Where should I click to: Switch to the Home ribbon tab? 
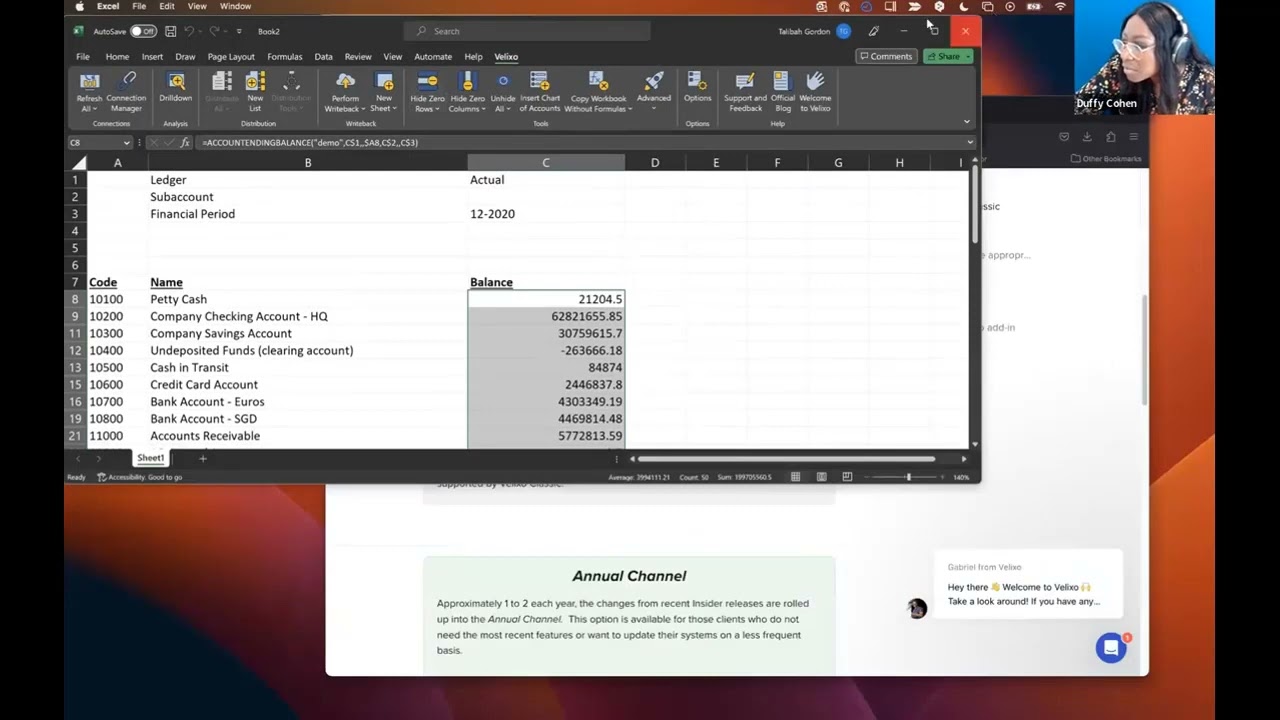[117, 57]
